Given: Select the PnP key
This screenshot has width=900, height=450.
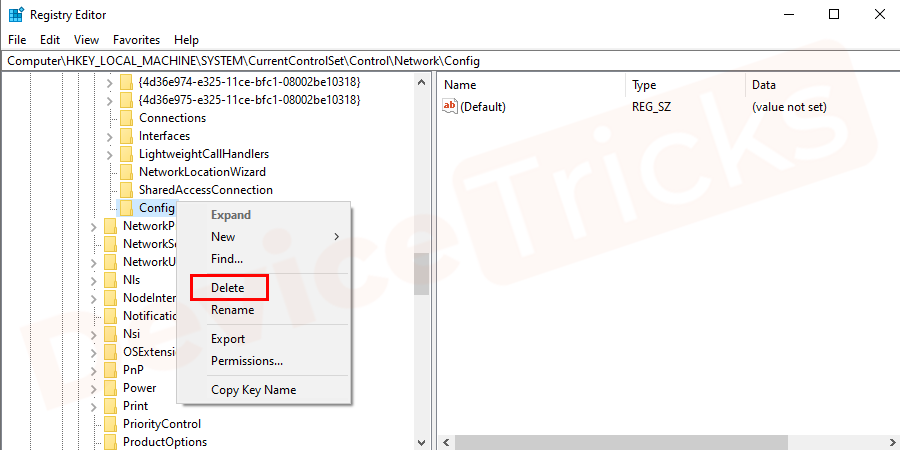Looking at the screenshot, I should click(133, 370).
